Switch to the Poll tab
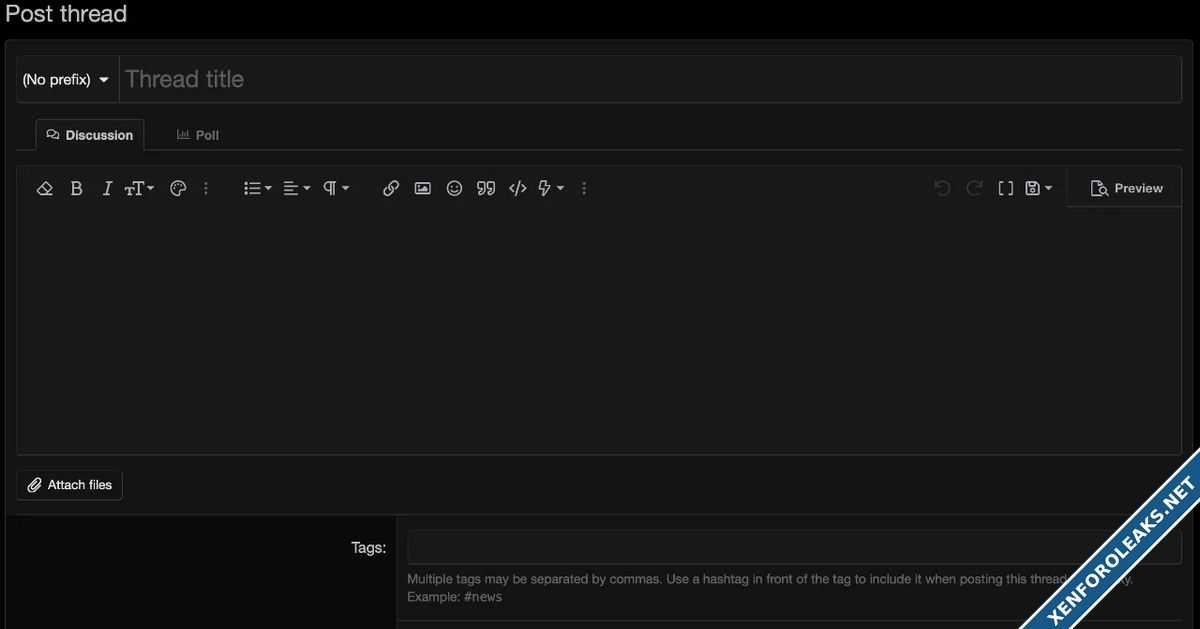This screenshot has width=1200, height=629. 198,135
